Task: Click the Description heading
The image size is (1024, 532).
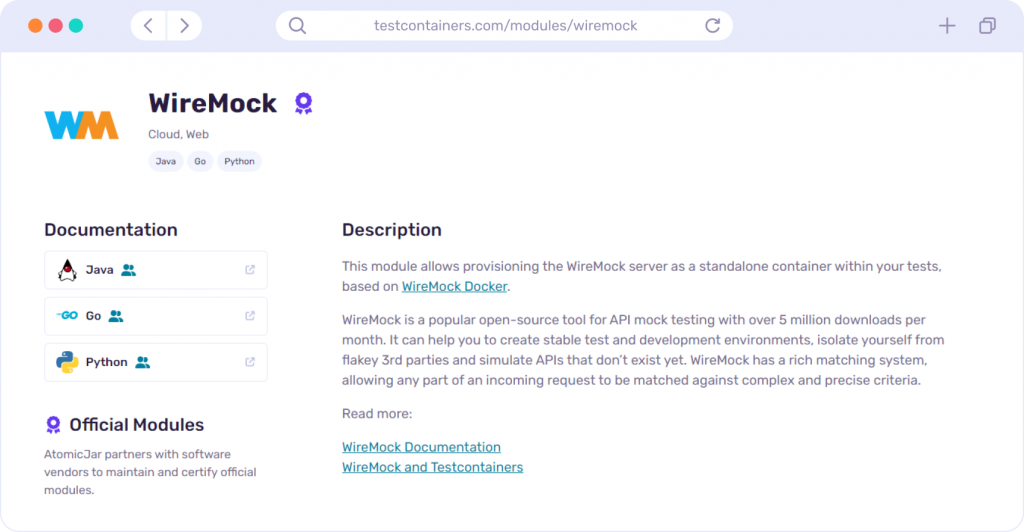Action: click(392, 230)
